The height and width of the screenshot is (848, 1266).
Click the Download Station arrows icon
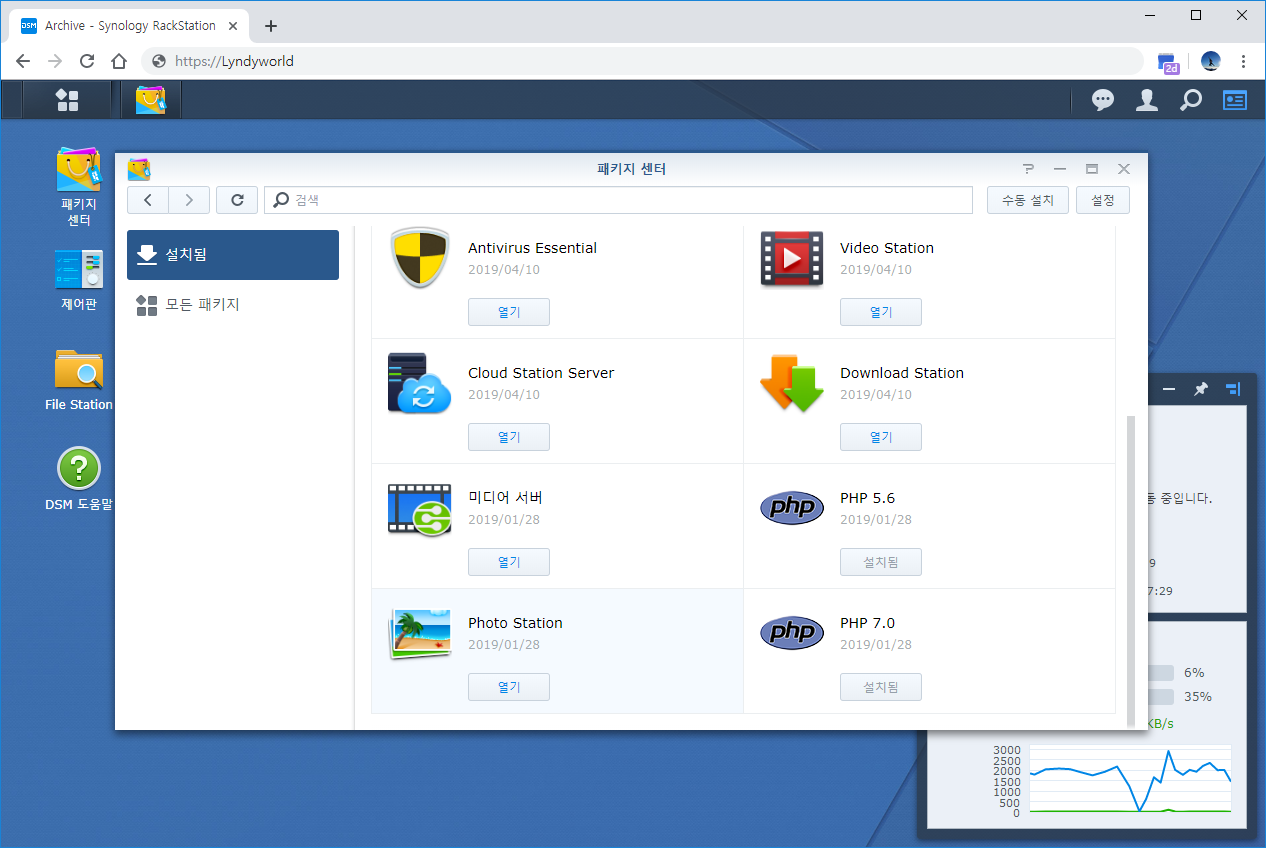click(x=792, y=383)
